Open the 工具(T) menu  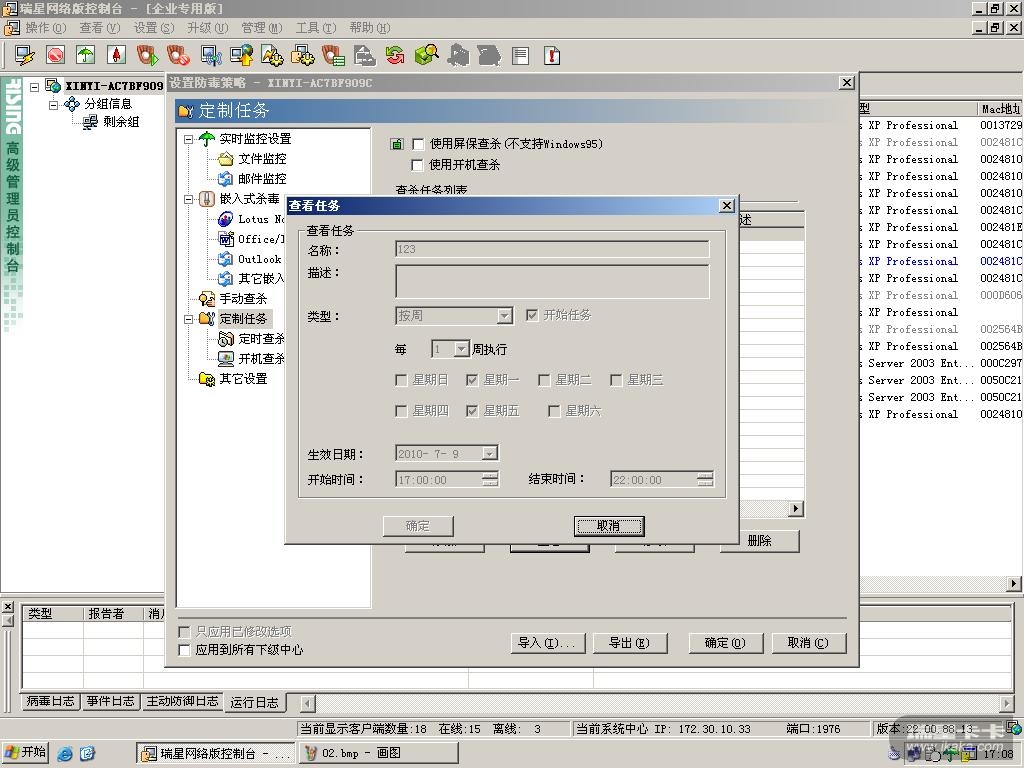pyautogui.click(x=314, y=28)
